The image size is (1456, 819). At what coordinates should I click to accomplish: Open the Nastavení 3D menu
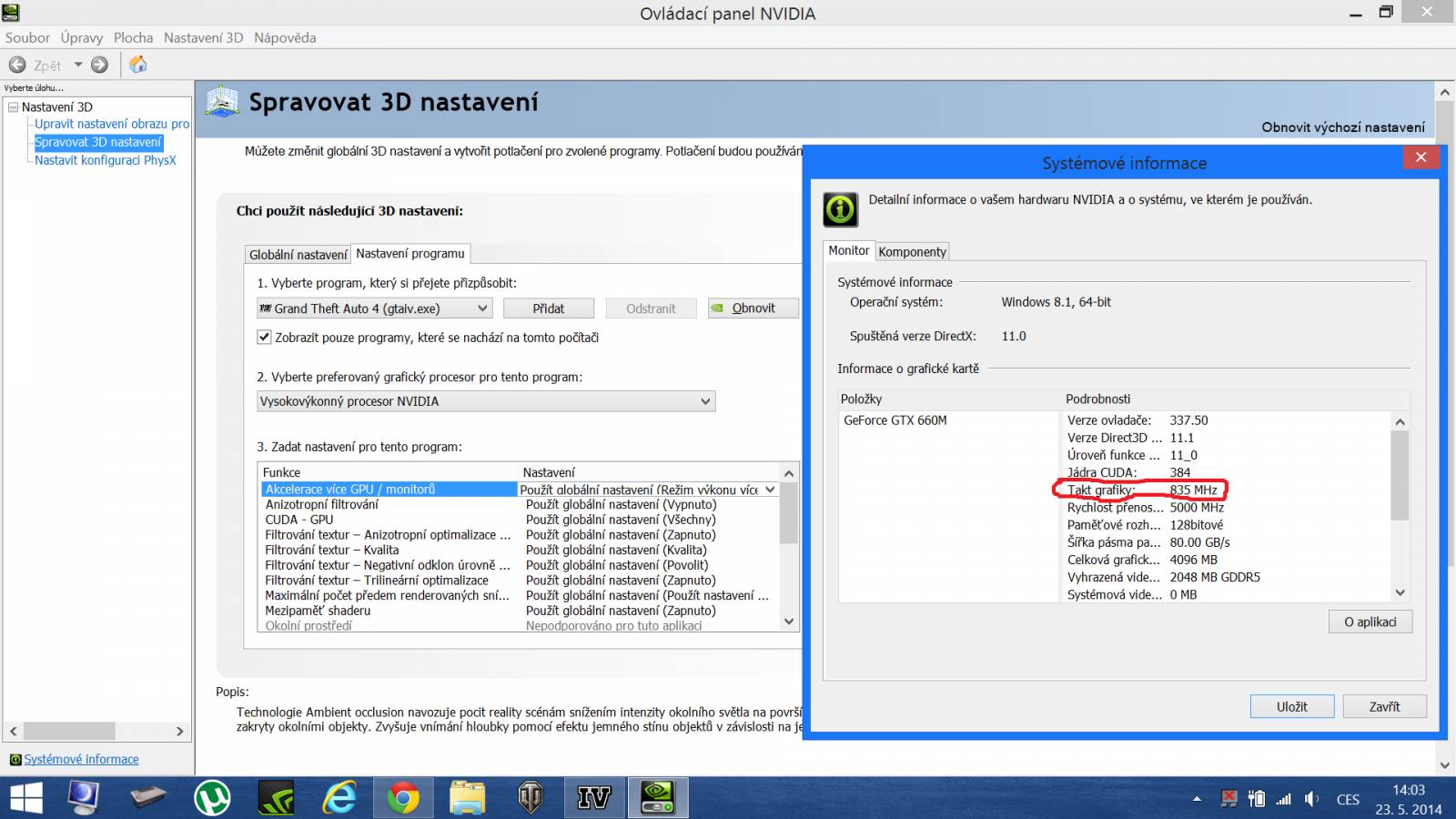[x=203, y=37]
